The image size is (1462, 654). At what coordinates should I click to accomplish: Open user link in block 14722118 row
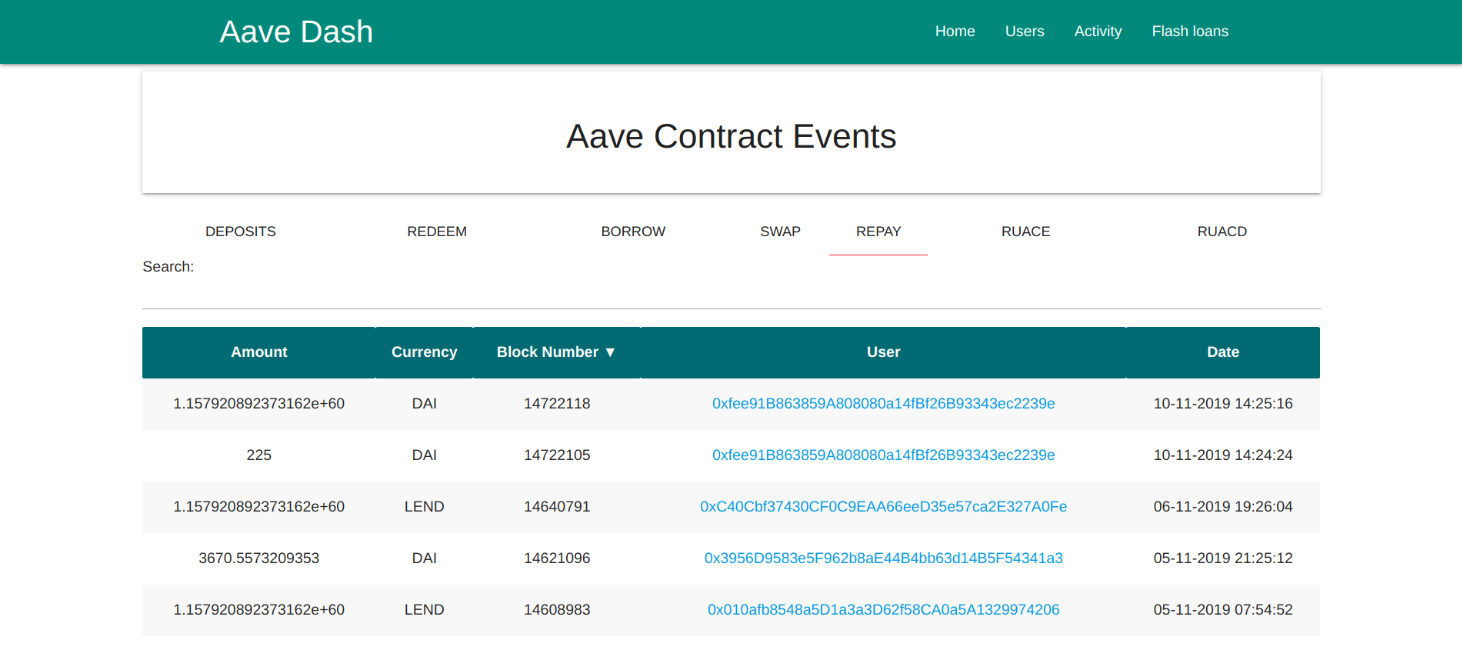pyautogui.click(x=883, y=404)
